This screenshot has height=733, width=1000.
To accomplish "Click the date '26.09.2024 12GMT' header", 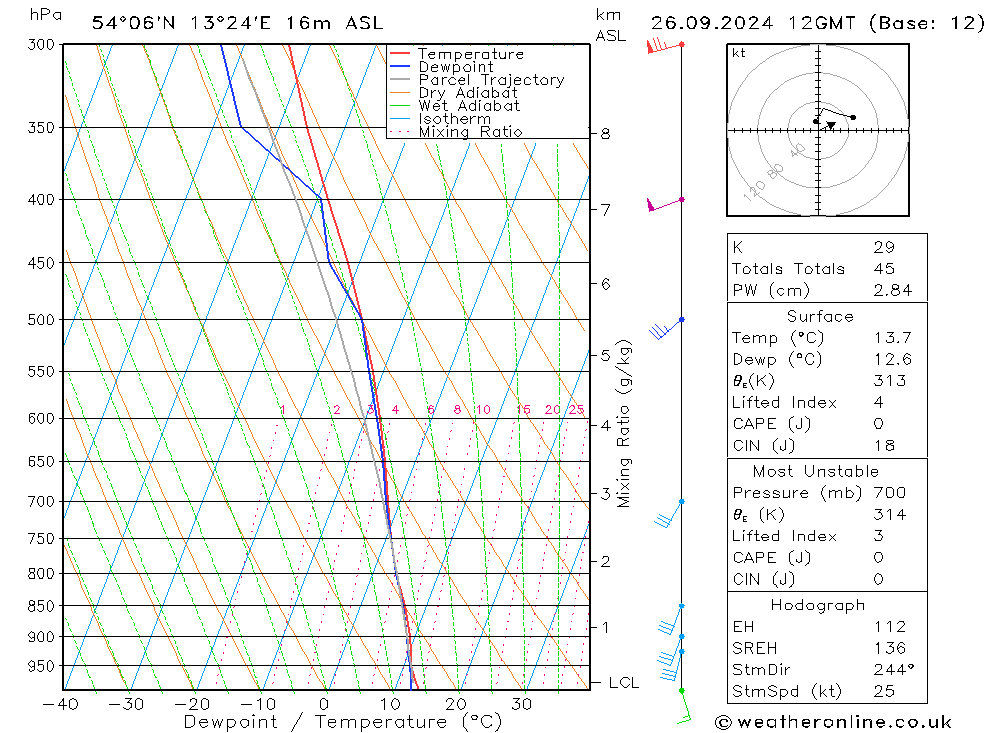I will point(753,23).
